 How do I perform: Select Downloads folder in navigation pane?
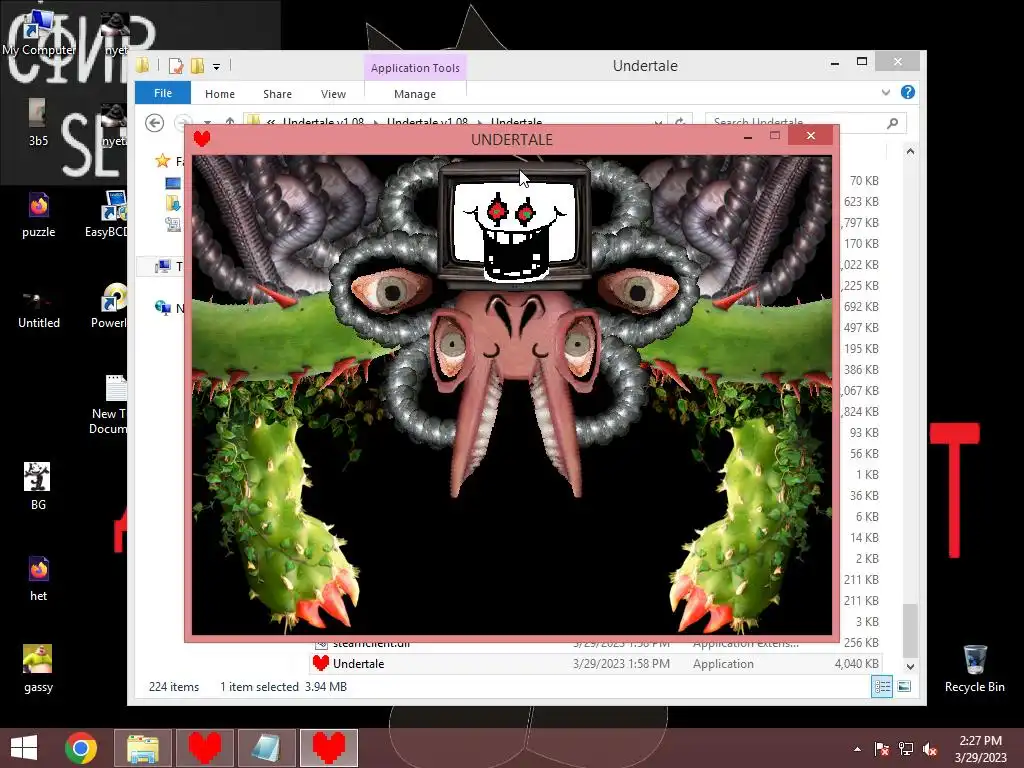pos(173,204)
